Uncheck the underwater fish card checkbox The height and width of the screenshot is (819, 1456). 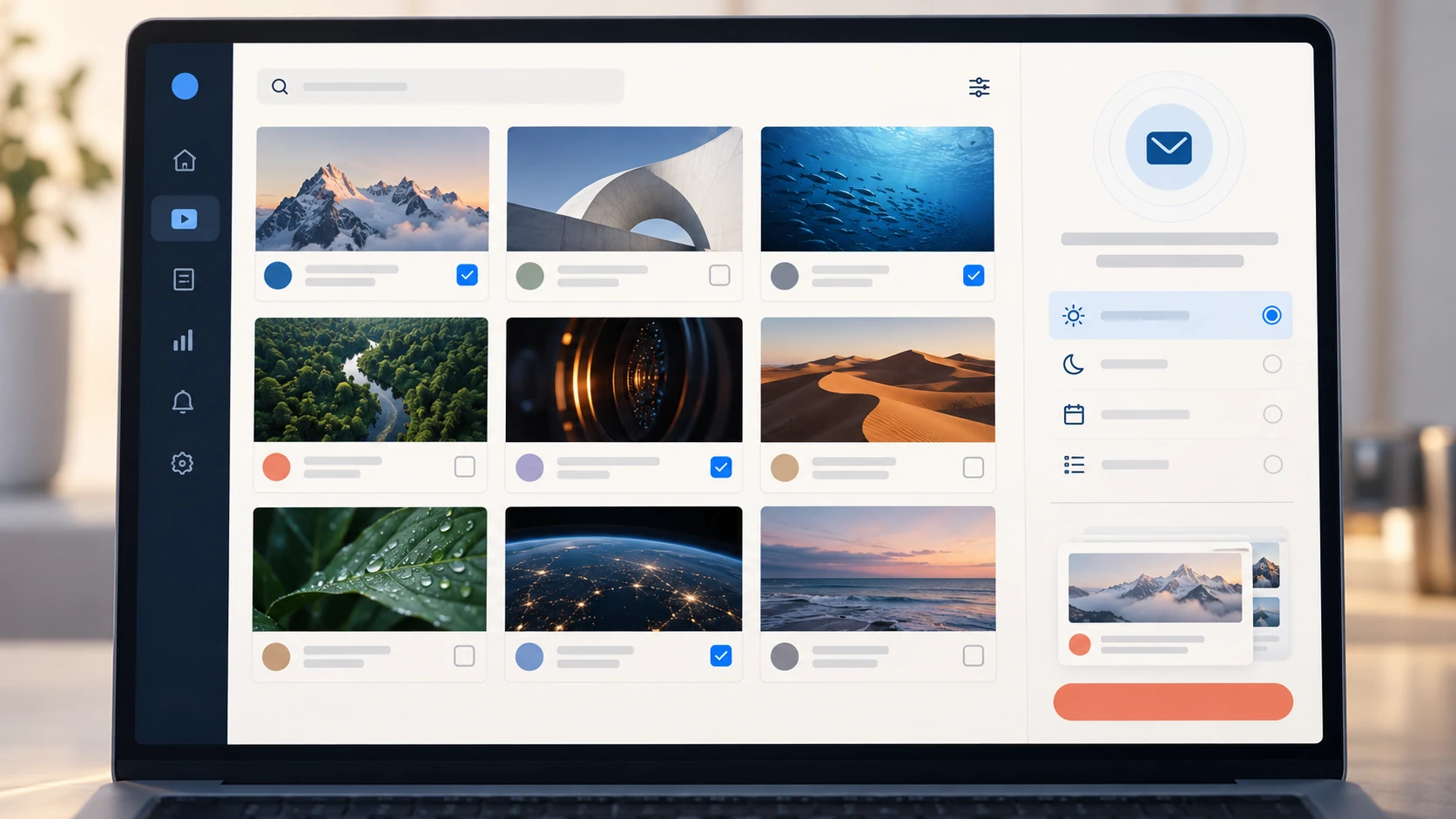click(974, 275)
